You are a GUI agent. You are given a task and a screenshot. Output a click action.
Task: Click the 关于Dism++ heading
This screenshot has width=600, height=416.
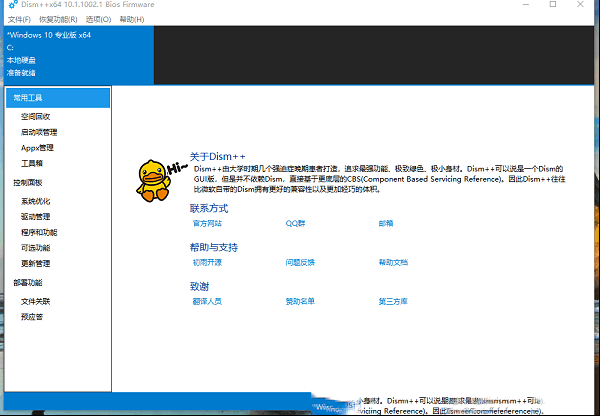tap(217, 157)
